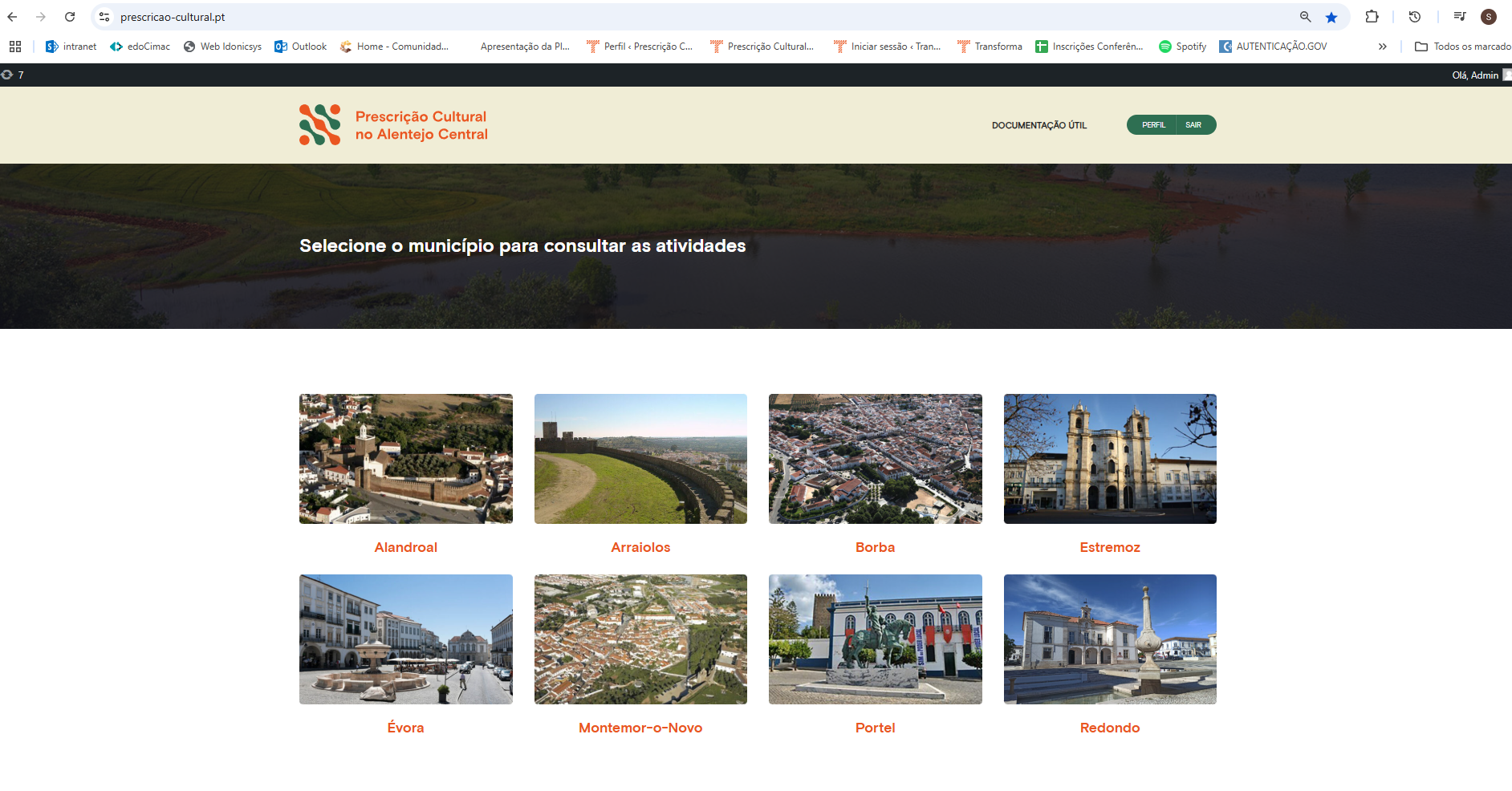The image size is (1512, 791).
Task: Open the Évora municipality link
Action: (405, 728)
